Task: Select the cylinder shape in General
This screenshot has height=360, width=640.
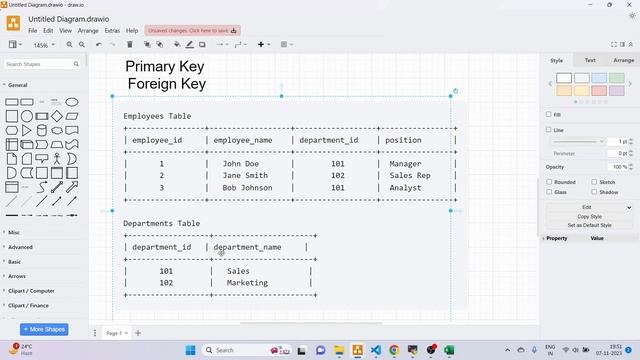Action: pos(42,130)
